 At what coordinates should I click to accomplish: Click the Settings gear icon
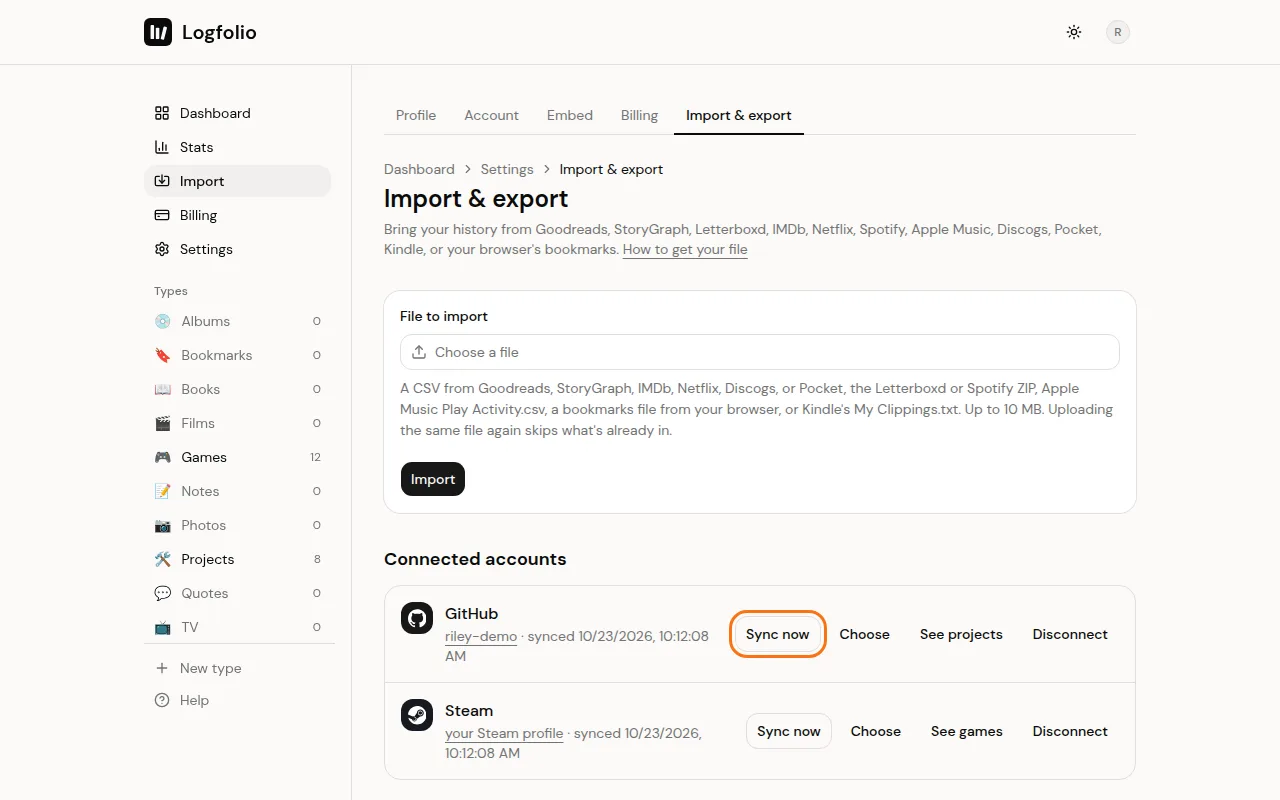coord(162,249)
